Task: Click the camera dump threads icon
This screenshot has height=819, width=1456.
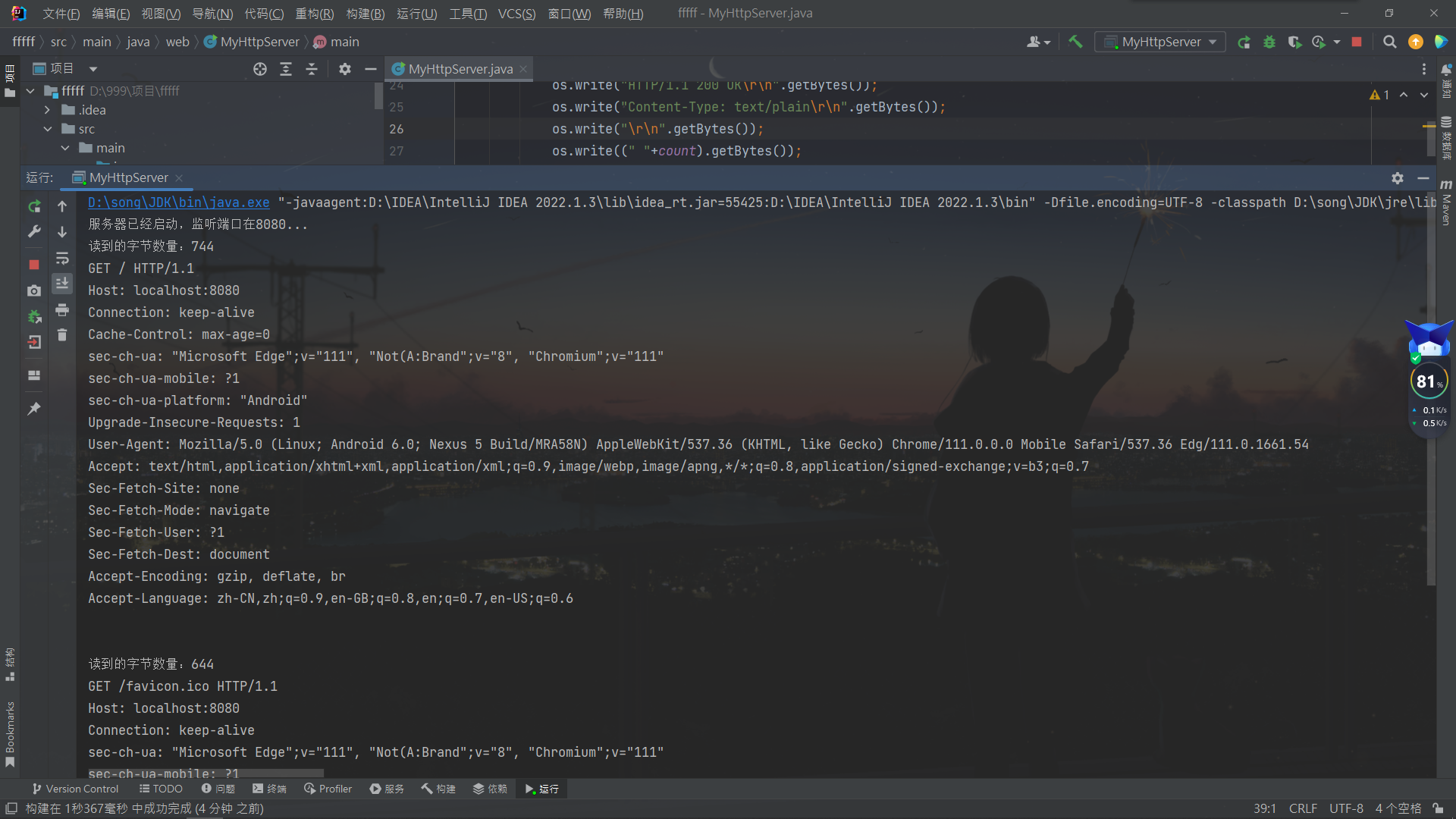Action: [34, 290]
